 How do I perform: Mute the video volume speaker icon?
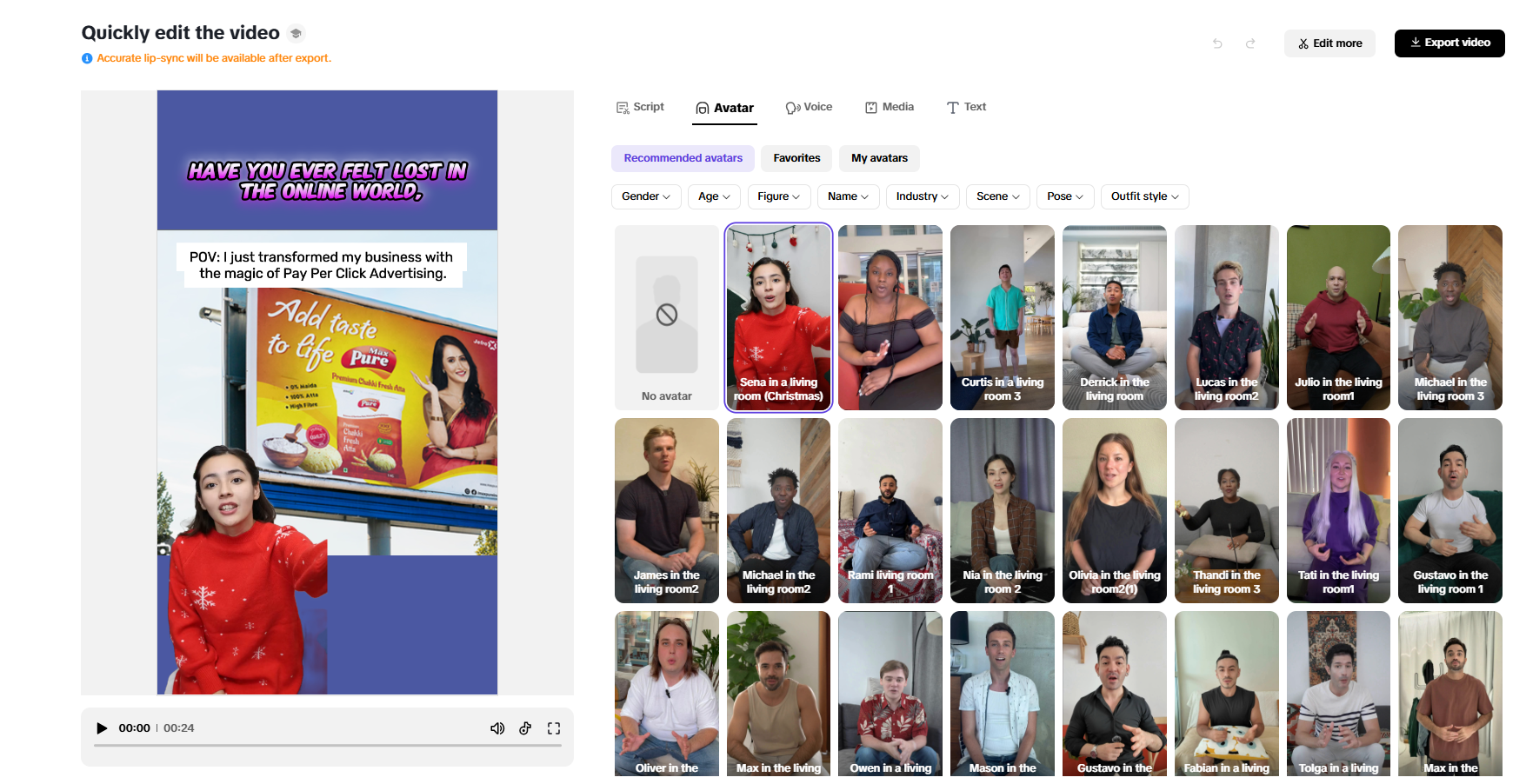coord(497,728)
